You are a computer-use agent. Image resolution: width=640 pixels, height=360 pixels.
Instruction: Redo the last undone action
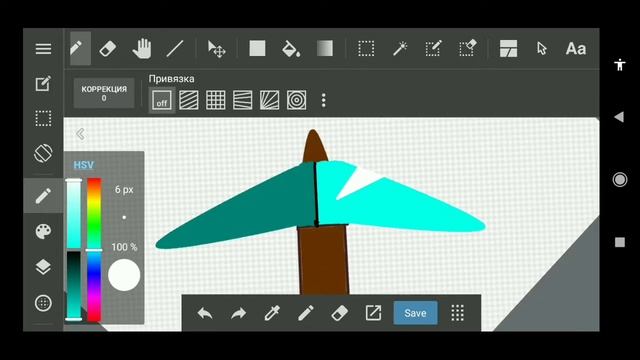238,313
